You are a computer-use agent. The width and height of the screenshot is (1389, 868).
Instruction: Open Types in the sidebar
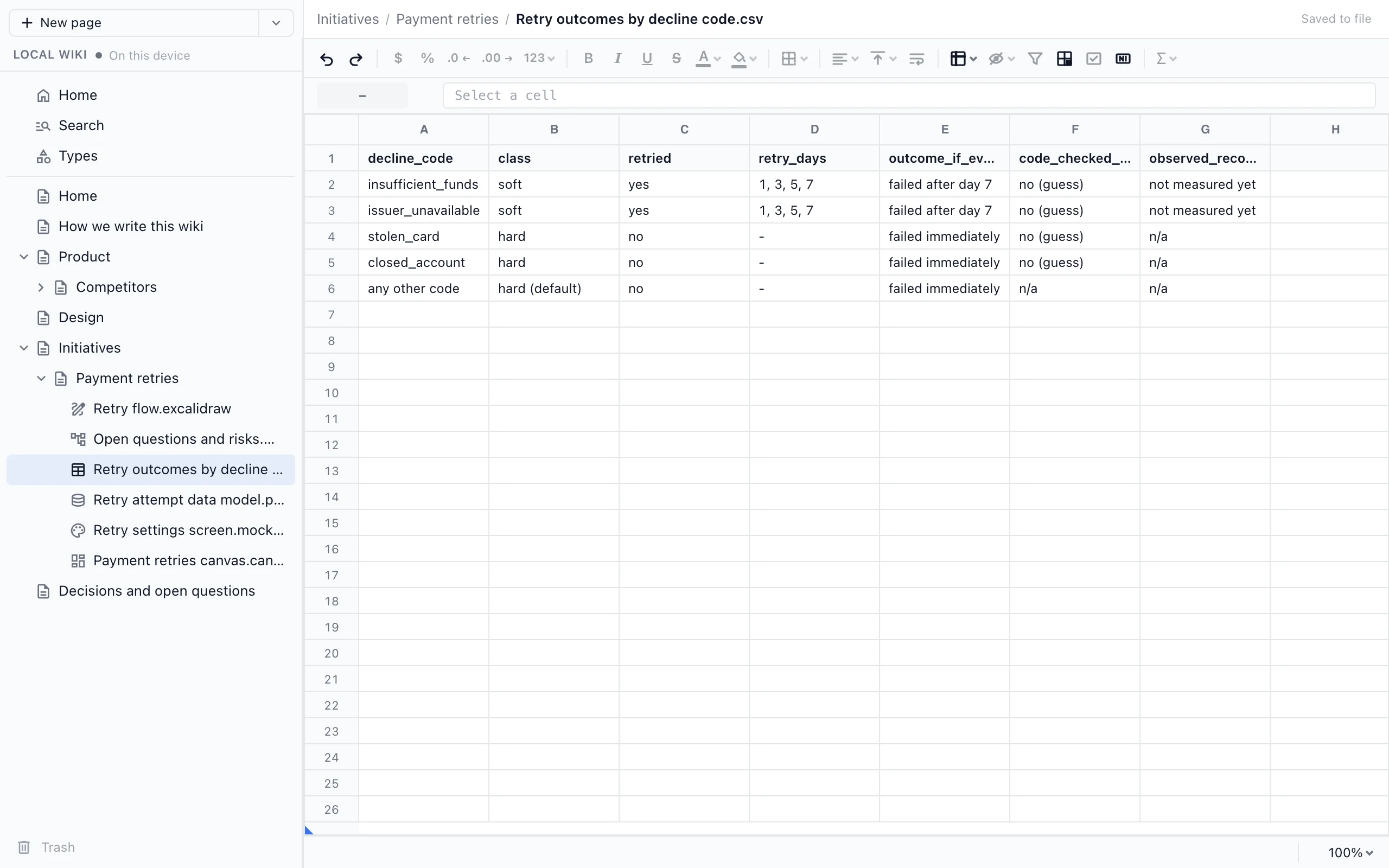click(x=151, y=156)
